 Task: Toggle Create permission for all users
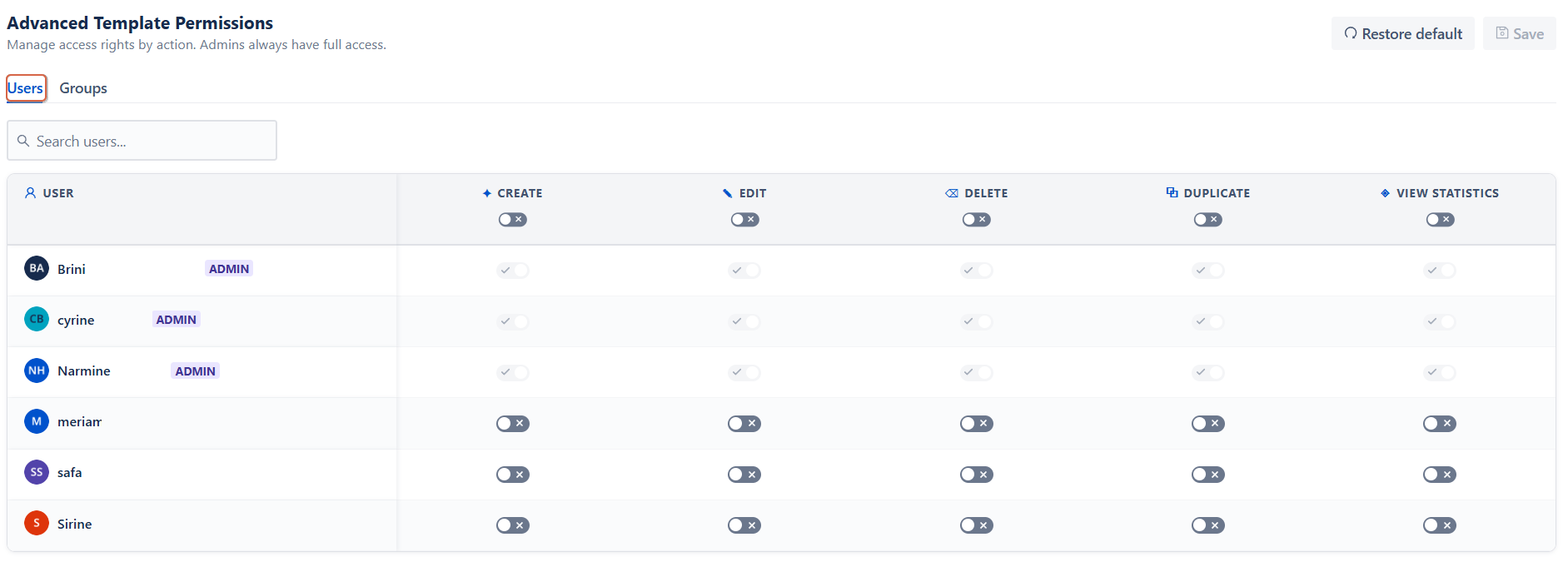pos(513,220)
